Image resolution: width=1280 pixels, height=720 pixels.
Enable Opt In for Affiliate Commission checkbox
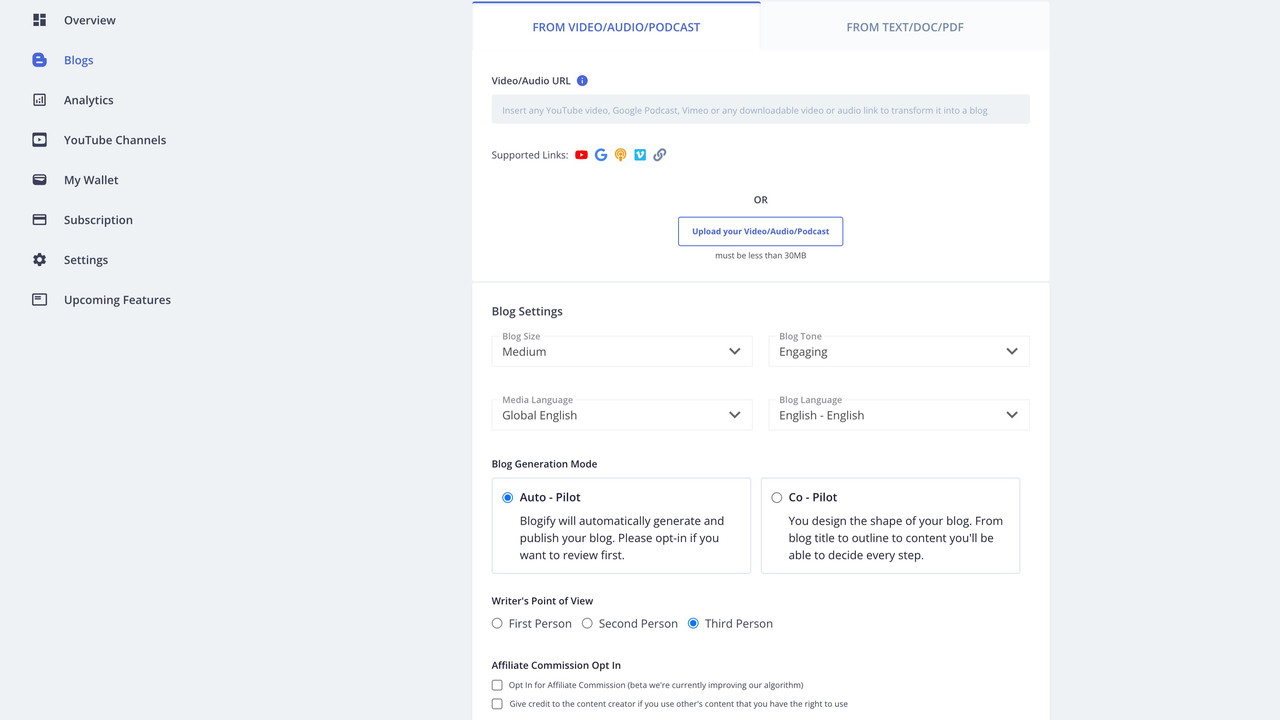point(497,686)
